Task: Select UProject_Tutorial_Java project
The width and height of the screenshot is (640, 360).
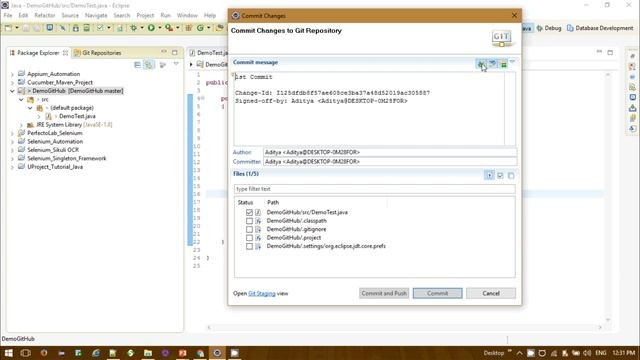Action: (x=55, y=167)
